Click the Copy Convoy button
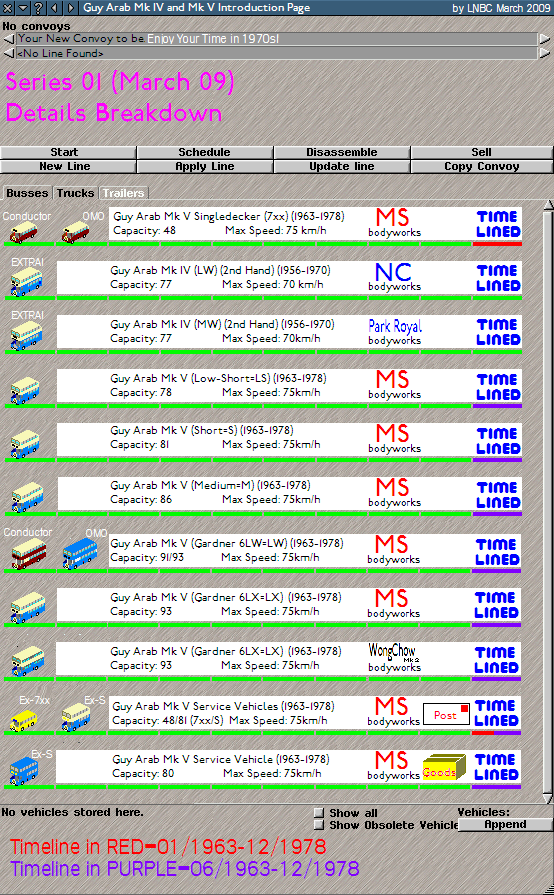 pos(482,167)
